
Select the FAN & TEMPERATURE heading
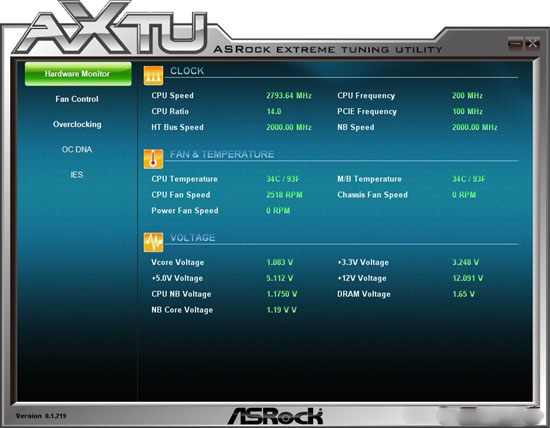222,154
